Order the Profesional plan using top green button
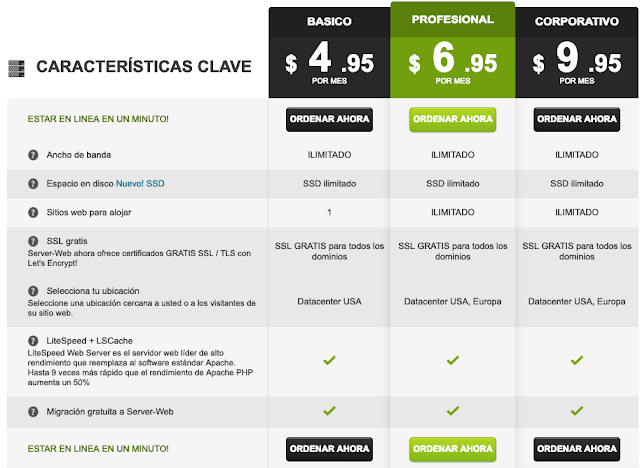 click(453, 119)
